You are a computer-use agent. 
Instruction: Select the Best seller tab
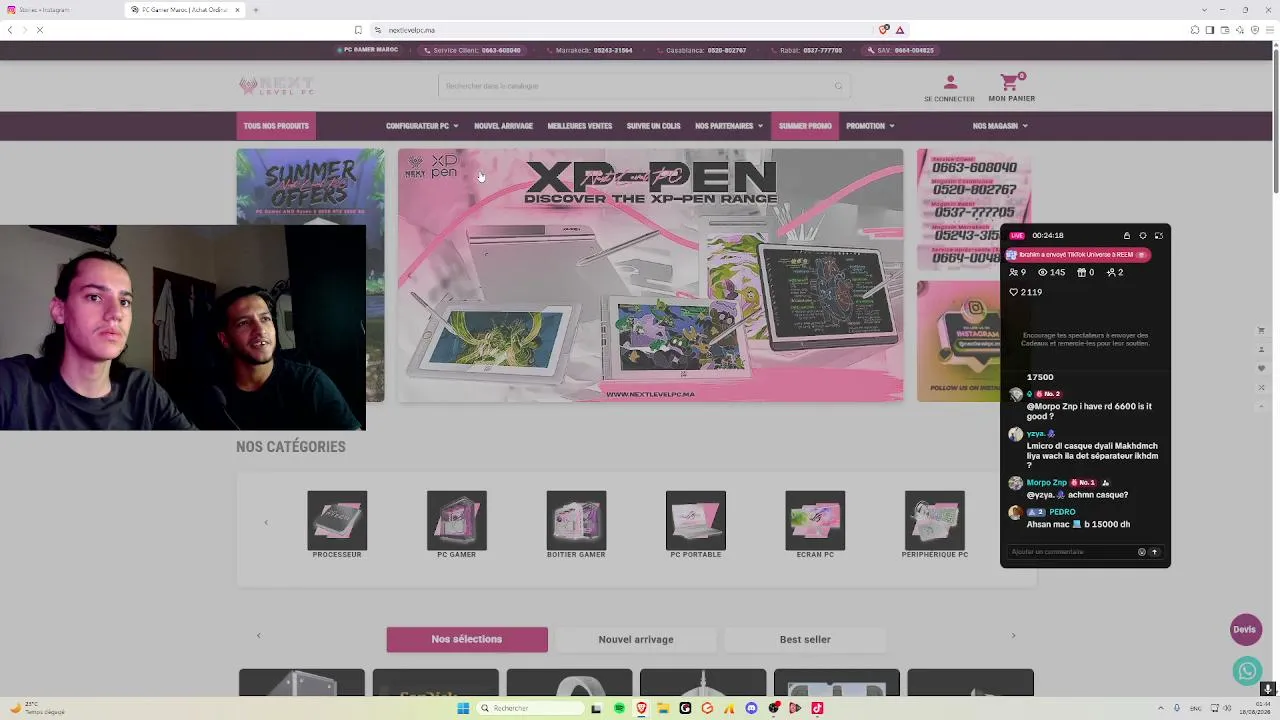pos(805,639)
